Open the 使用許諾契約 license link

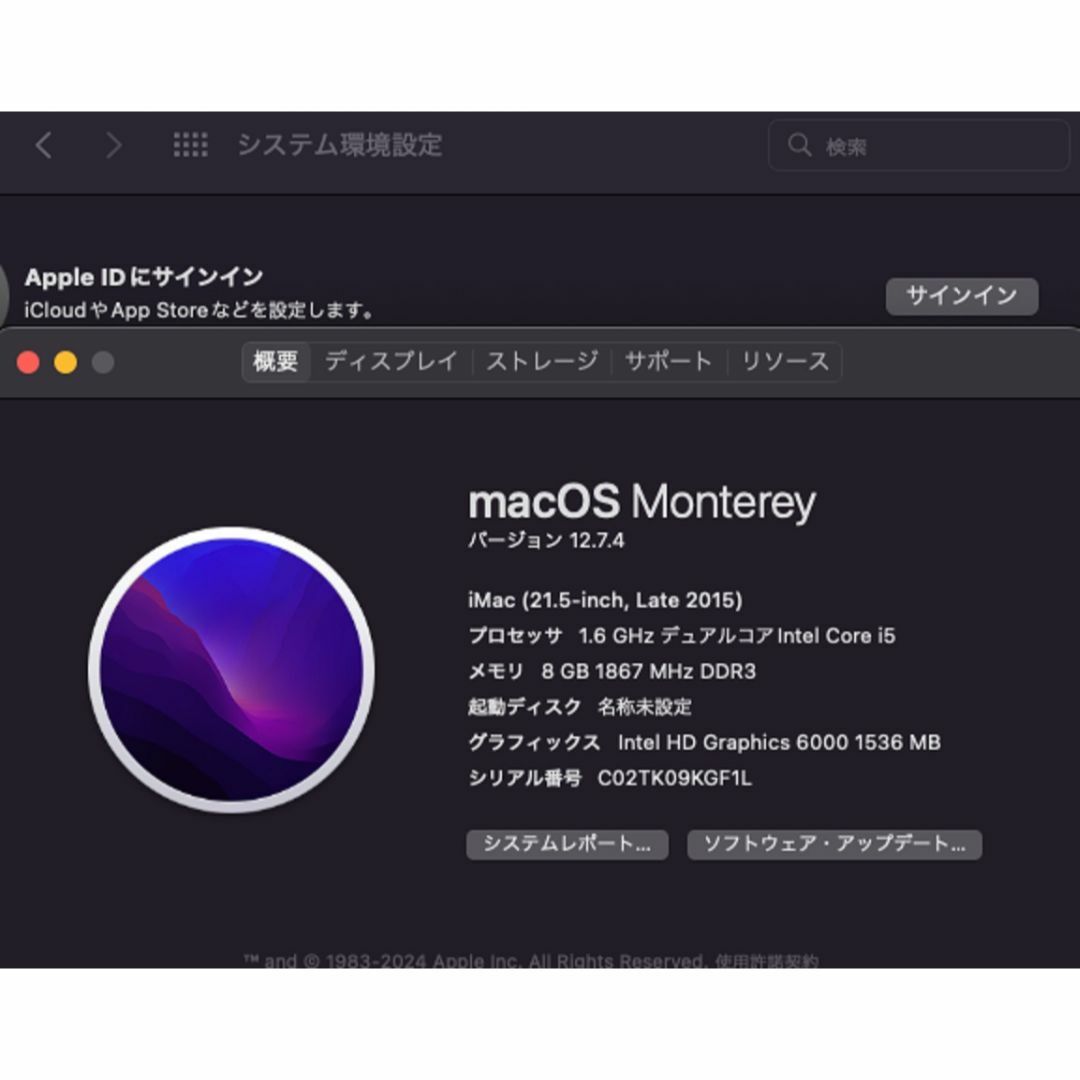click(x=767, y=961)
